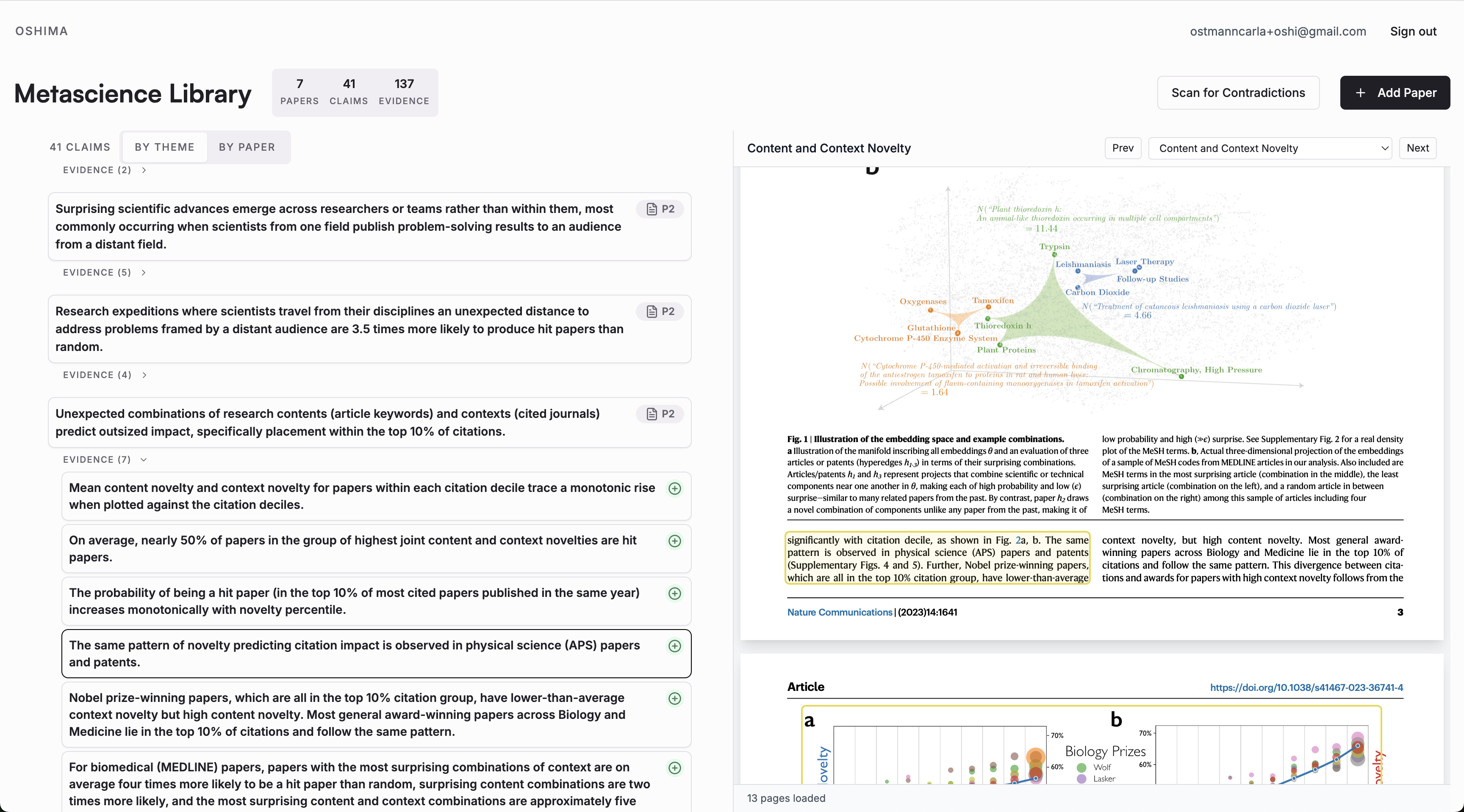Click plus icon on 'nearly 50% of papers' evidence
This screenshot has height=812, width=1464.
[674, 541]
